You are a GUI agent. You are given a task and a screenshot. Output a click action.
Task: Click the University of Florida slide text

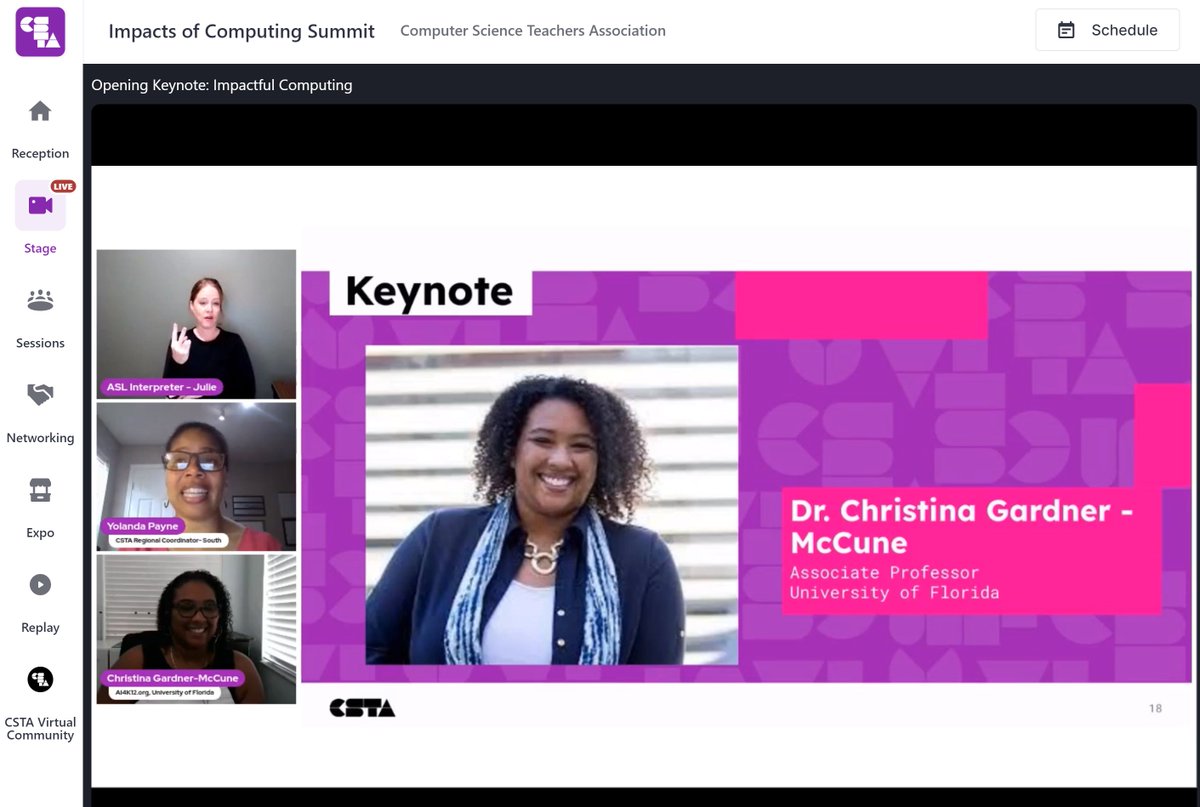894,593
